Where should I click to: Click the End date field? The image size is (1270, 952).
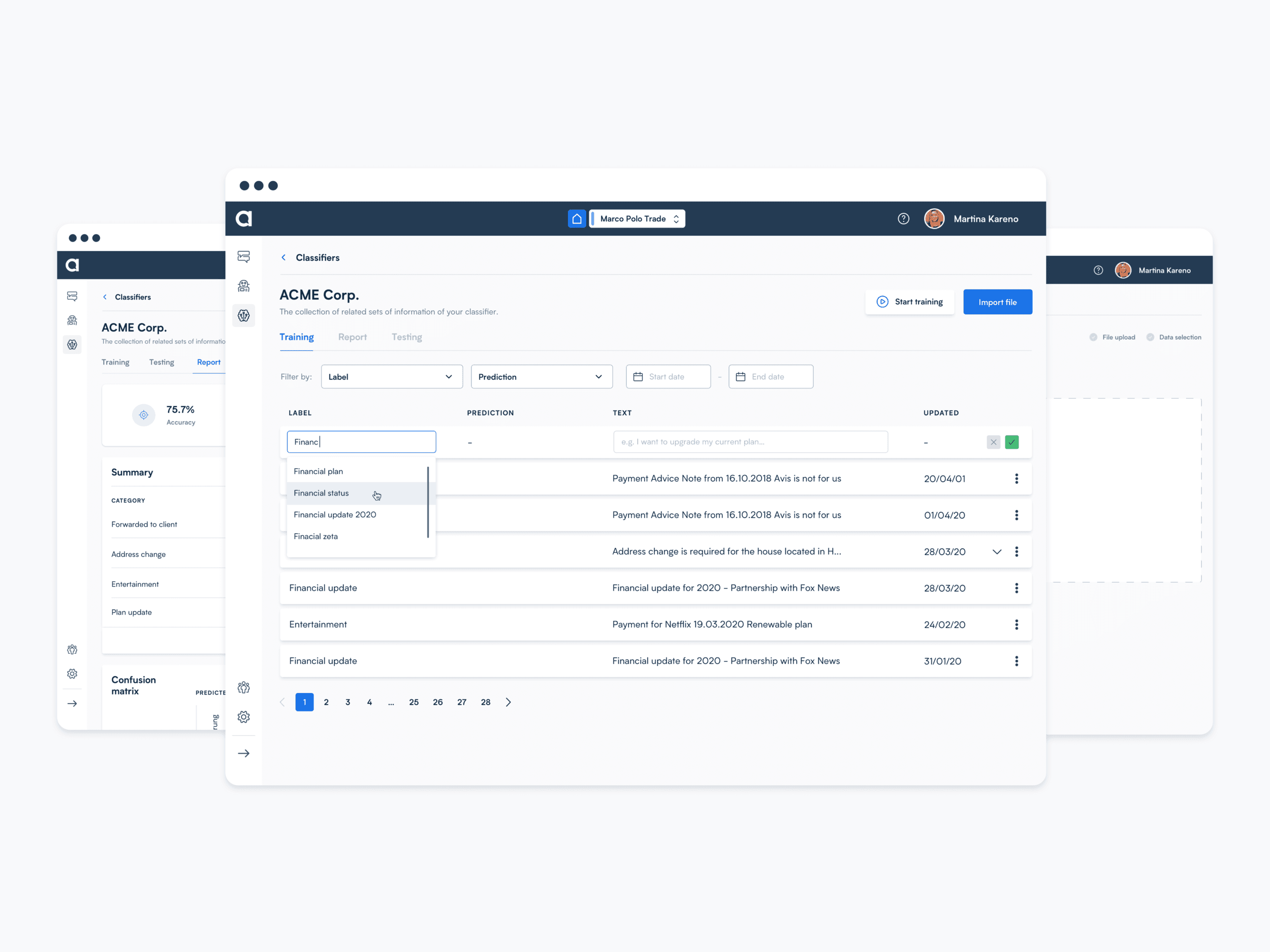(771, 376)
